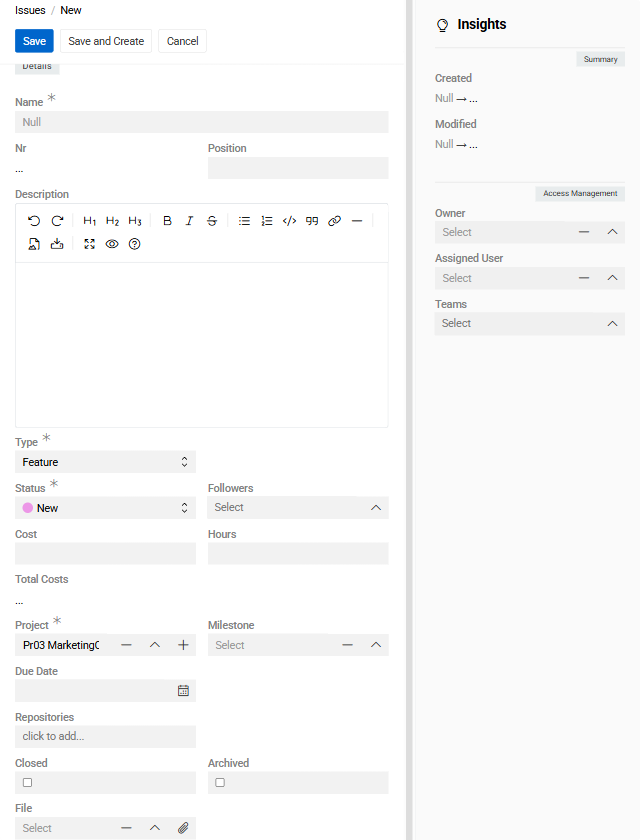Viewport: 640px width, 840px height.
Task: Redo edit in Description editor
Action: pyautogui.click(x=57, y=221)
